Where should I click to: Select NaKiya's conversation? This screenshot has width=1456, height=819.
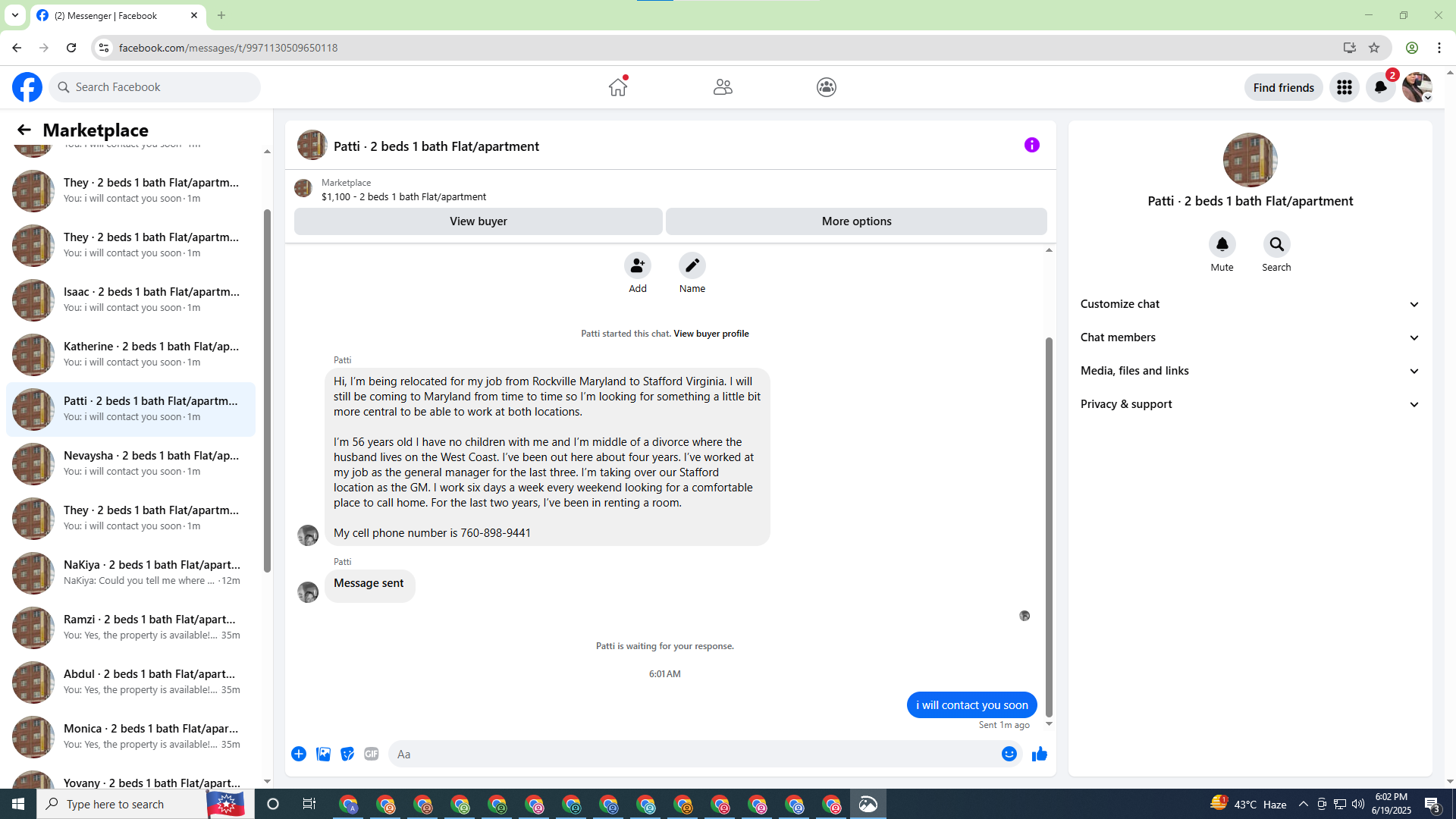[130, 573]
